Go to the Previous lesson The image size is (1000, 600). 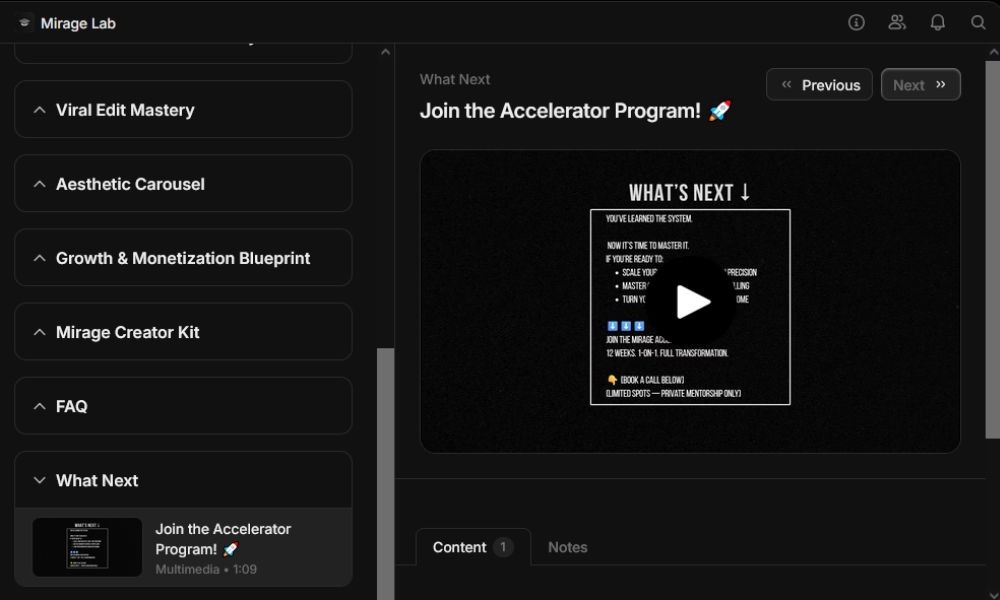tap(819, 85)
